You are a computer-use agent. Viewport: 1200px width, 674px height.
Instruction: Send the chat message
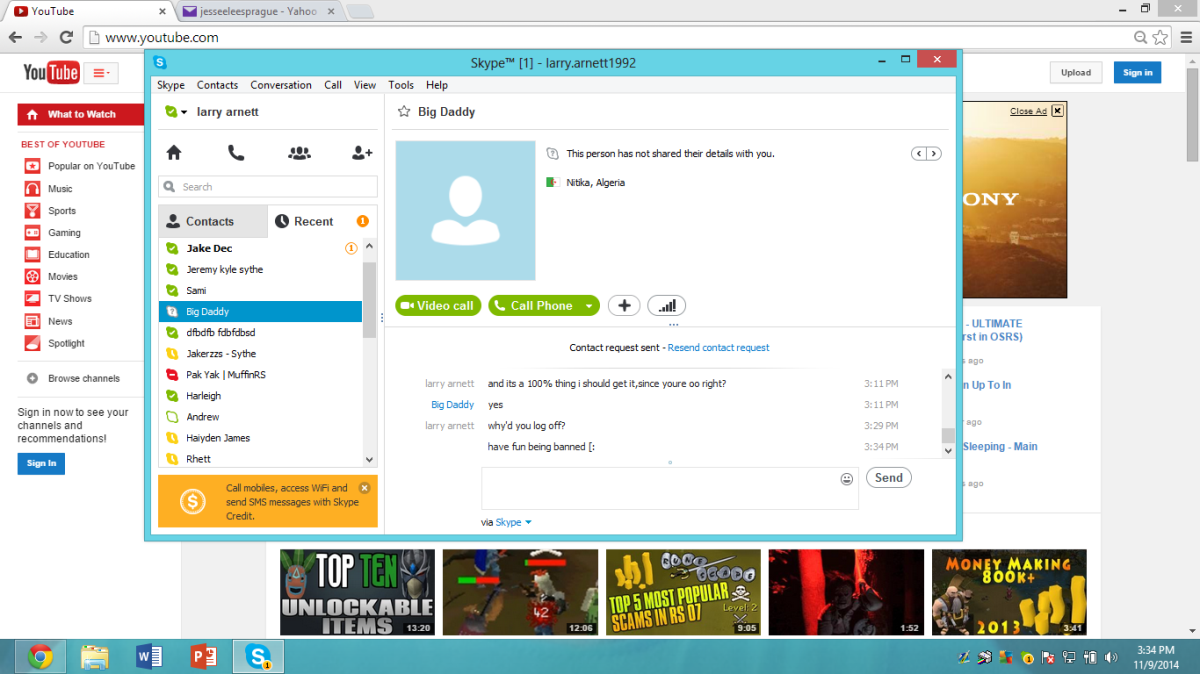pos(889,478)
